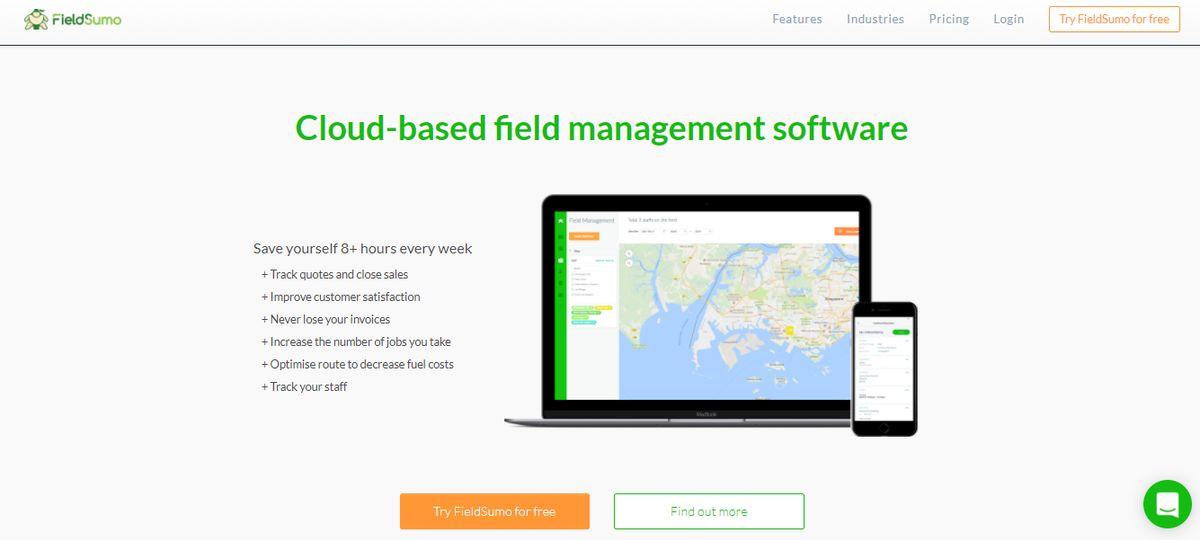Navigate to the Pricing page
1200x540 pixels.
pyautogui.click(x=948, y=19)
